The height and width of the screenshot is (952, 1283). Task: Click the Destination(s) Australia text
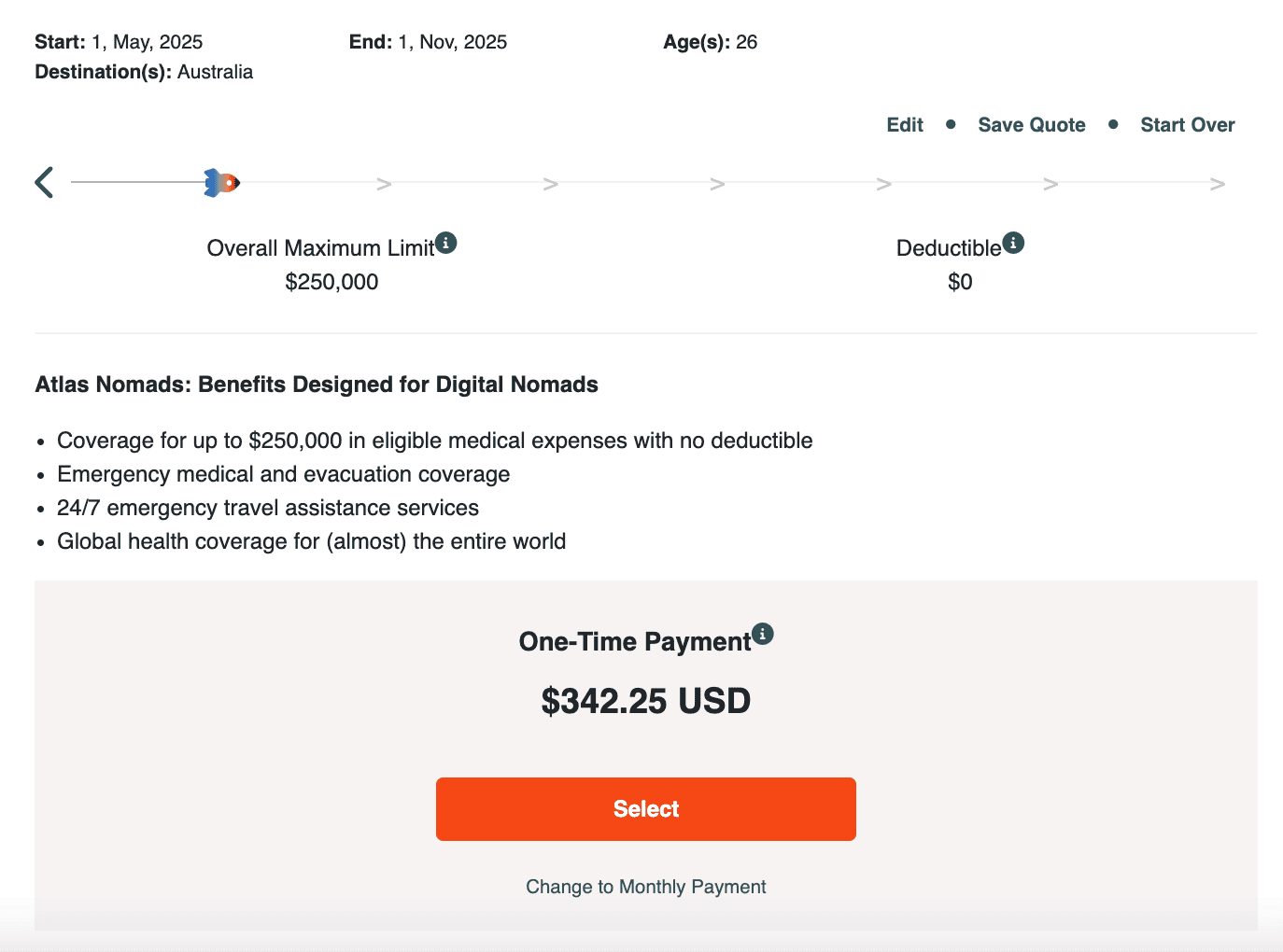144,72
